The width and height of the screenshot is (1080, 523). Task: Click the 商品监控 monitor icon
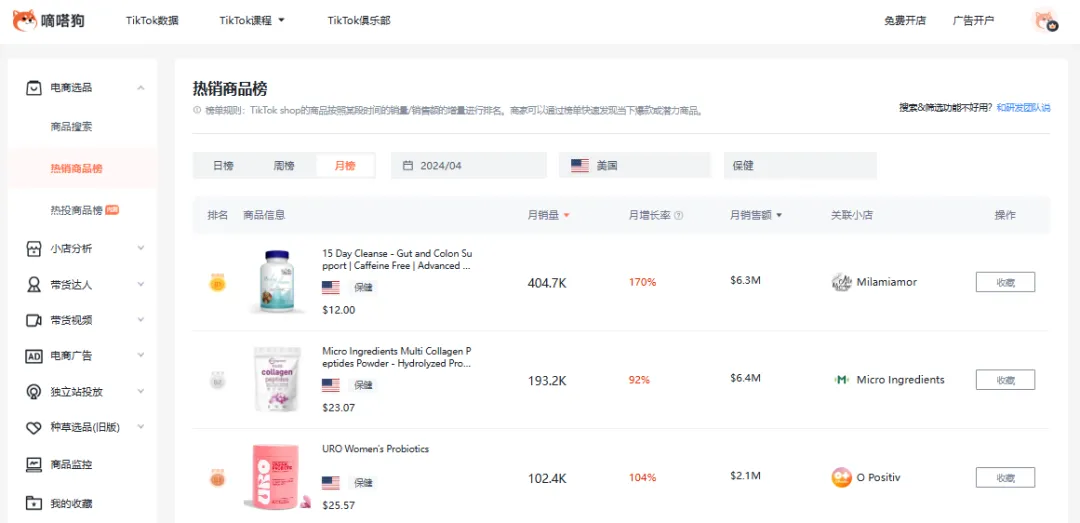pos(34,464)
